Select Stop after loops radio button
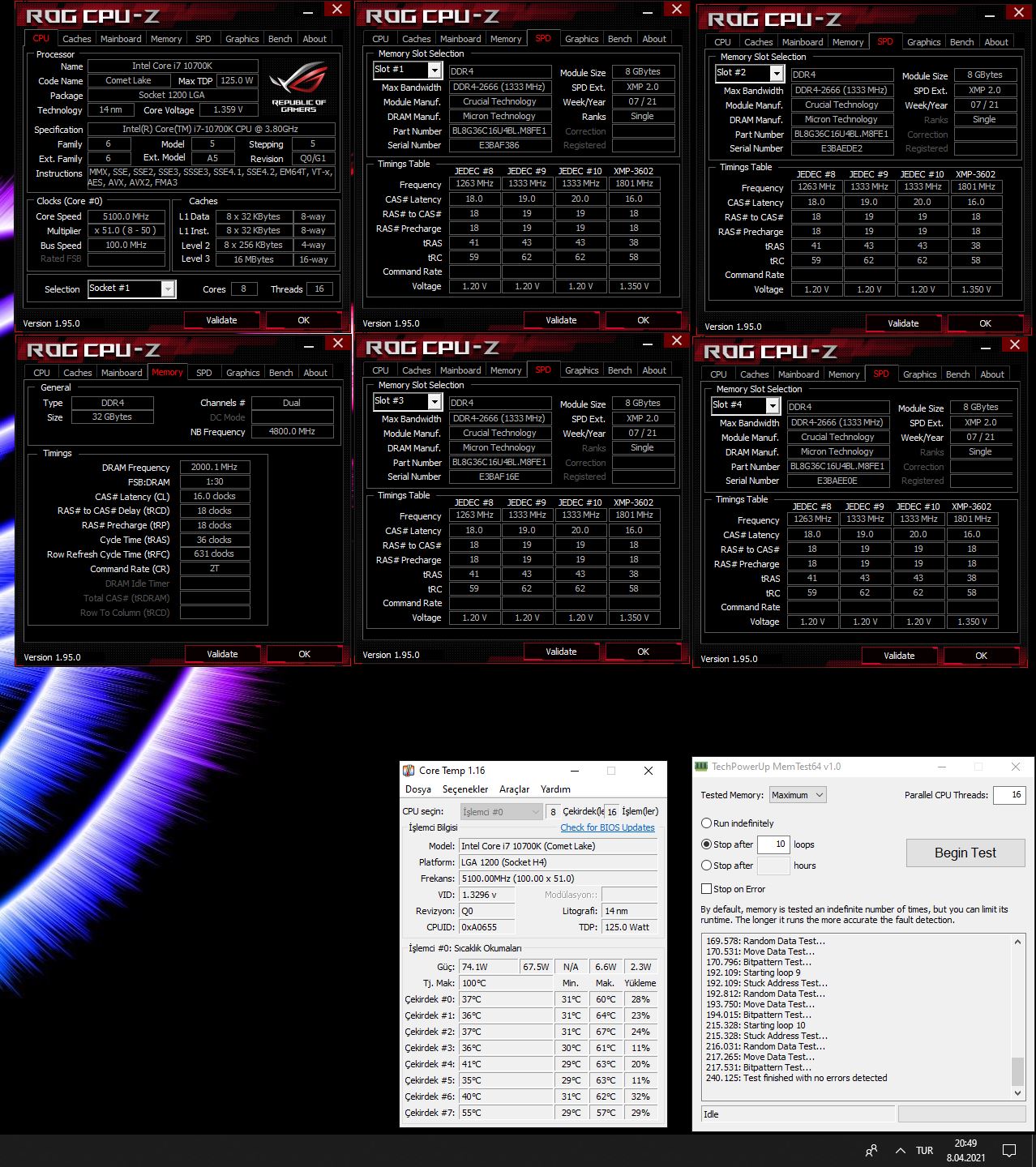The height and width of the screenshot is (1167, 1036). coord(706,844)
